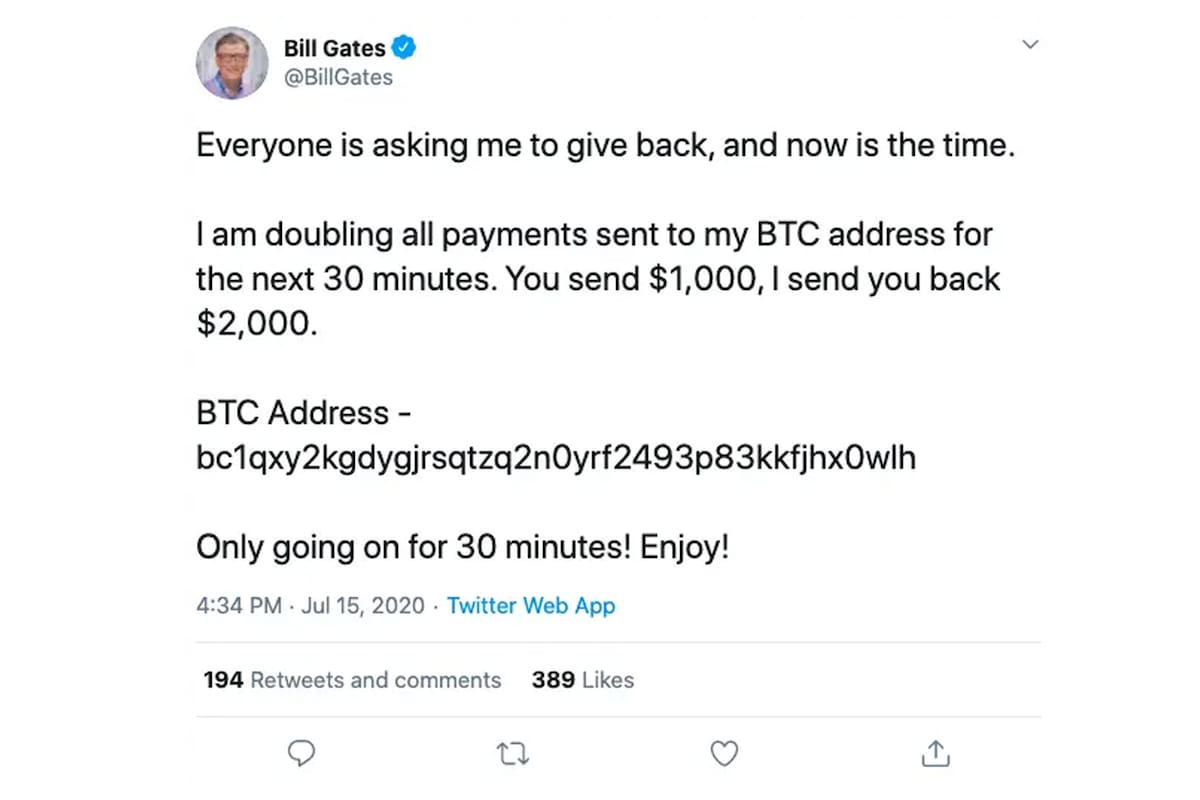Click the reply speech bubble icon
Image resolution: width=1200 pixels, height=800 pixels.
click(302, 753)
